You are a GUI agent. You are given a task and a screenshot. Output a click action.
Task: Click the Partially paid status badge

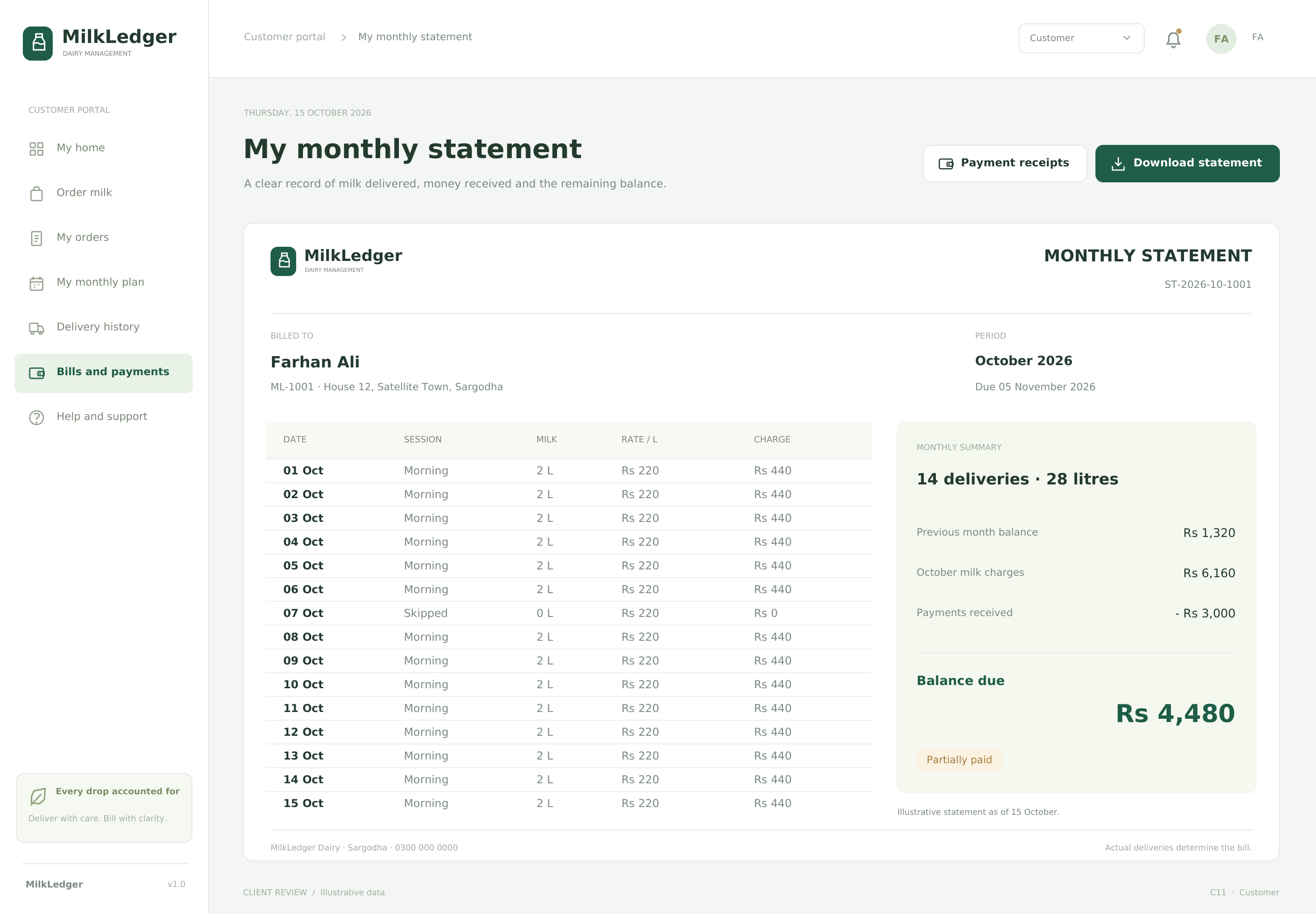(959, 760)
